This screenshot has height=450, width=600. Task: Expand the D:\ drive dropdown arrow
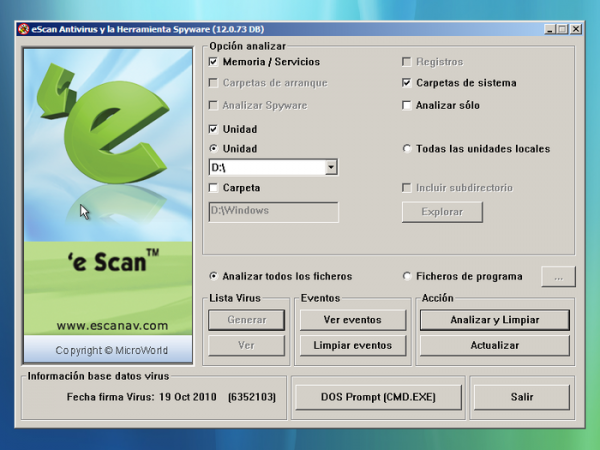331,168
